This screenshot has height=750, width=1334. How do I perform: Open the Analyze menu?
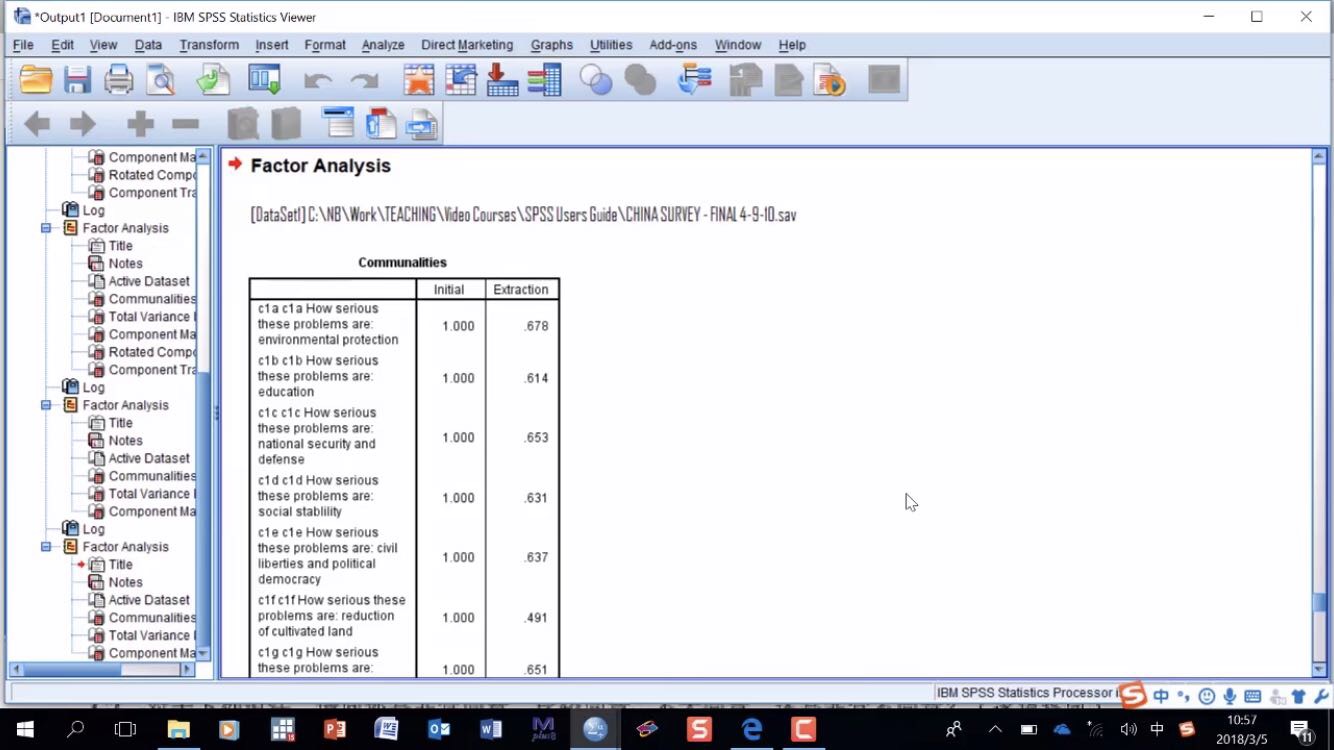click(383, 45)
